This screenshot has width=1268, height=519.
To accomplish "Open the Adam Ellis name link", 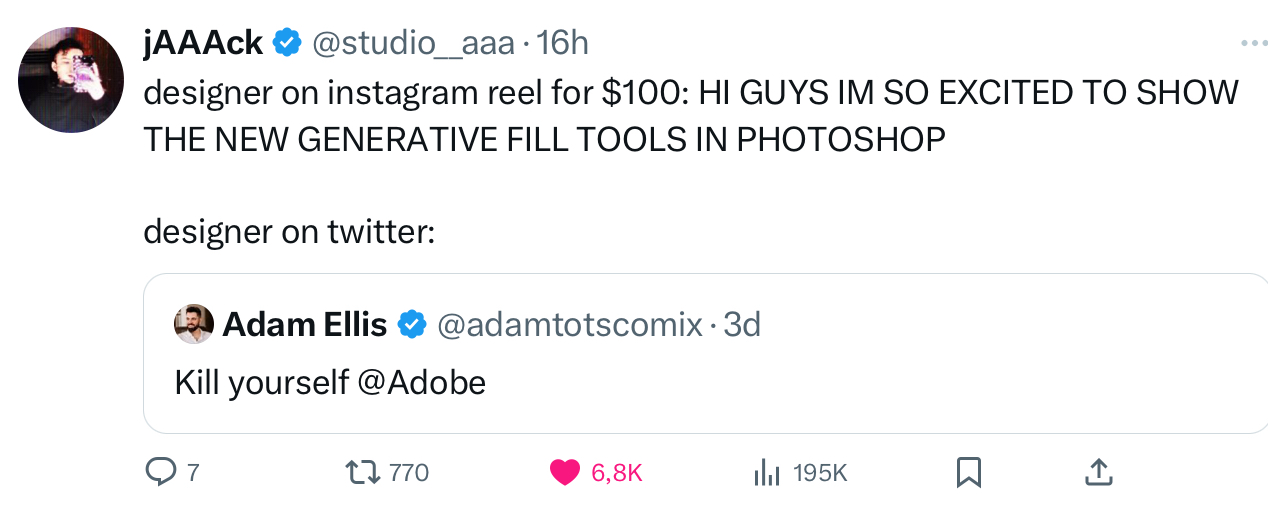I will click(x=304, y=324).
